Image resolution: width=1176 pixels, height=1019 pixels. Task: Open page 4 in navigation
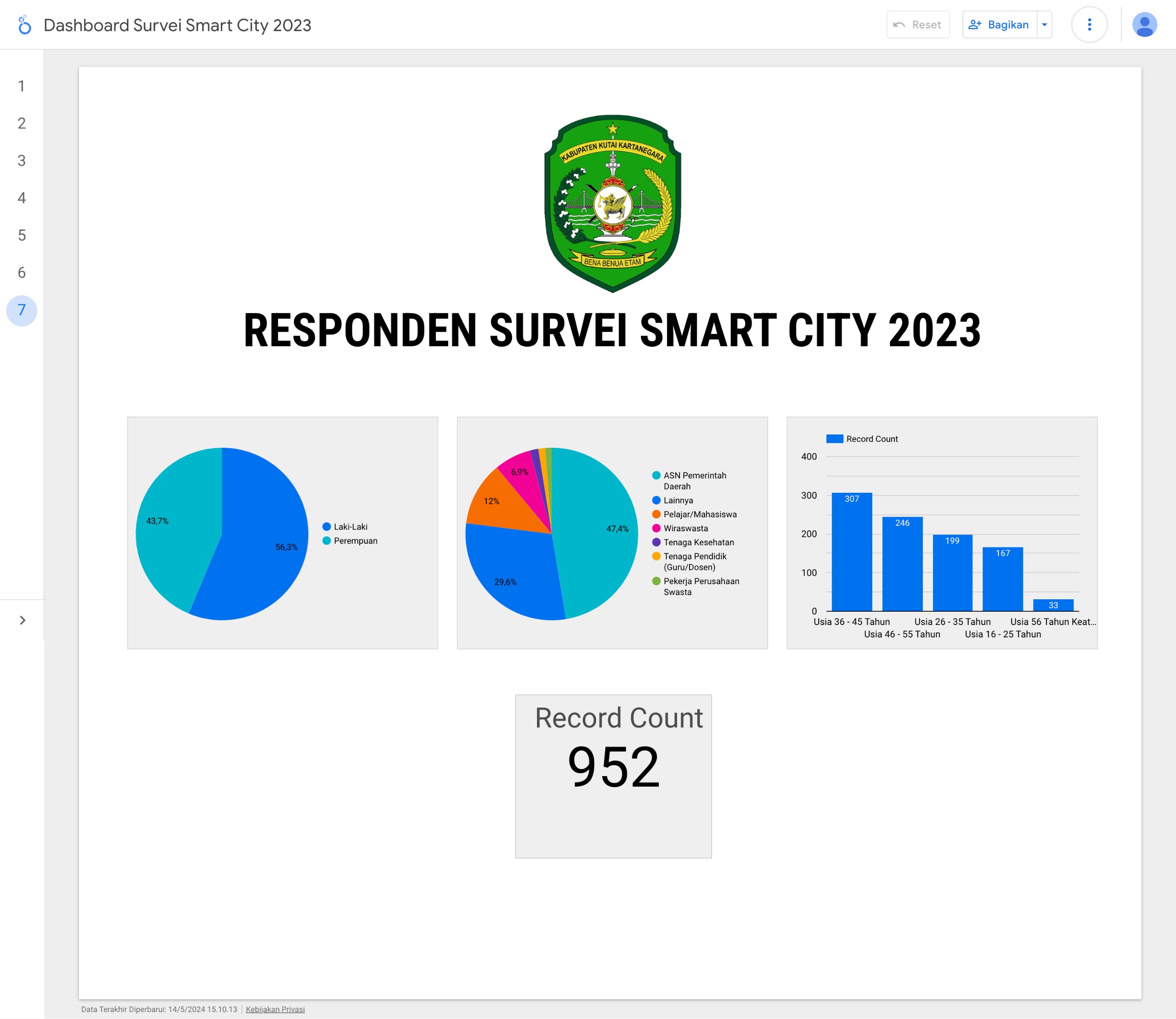[x=22, y=198]
